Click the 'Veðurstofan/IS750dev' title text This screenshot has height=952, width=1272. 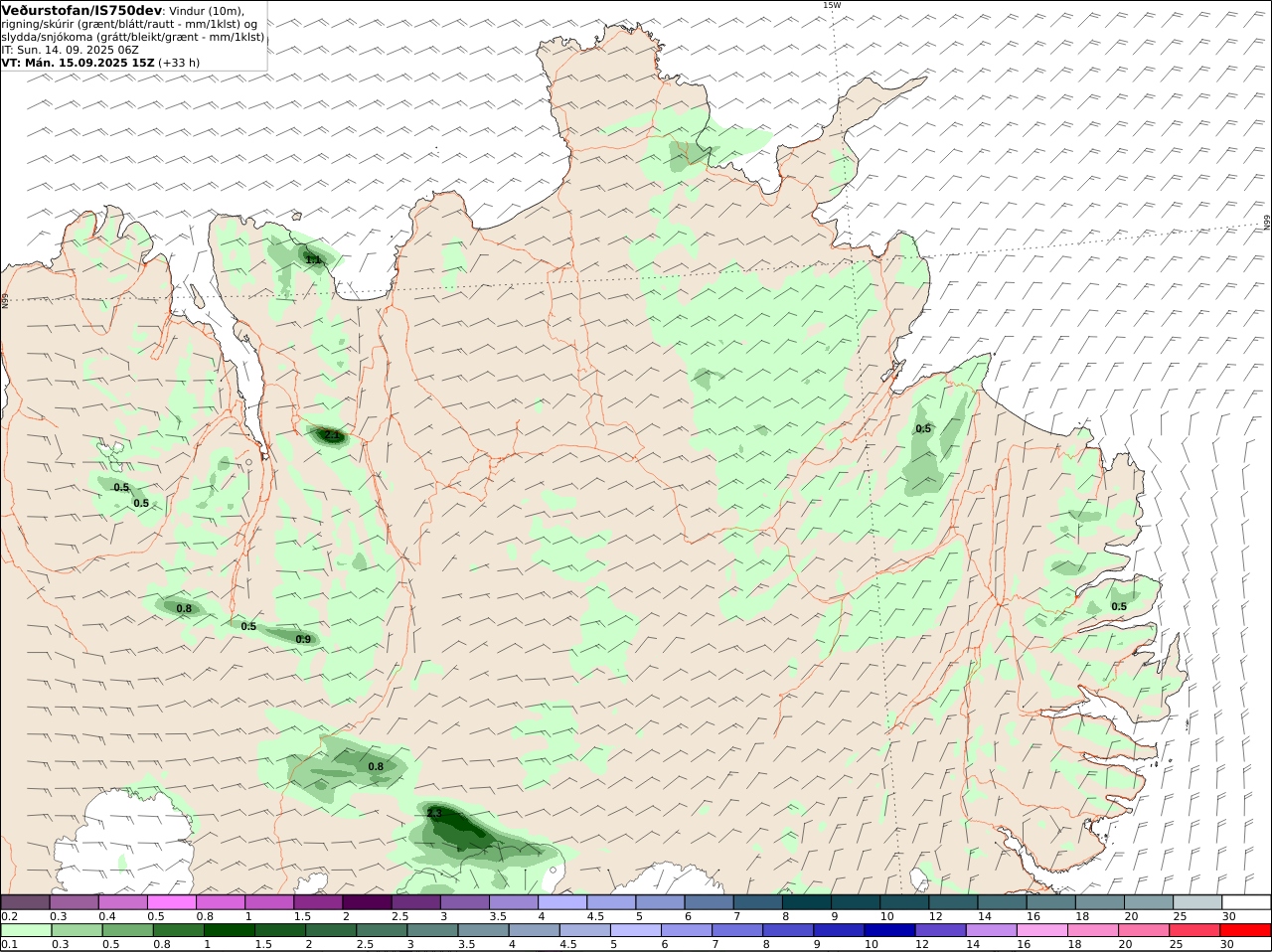coord(81,10)
